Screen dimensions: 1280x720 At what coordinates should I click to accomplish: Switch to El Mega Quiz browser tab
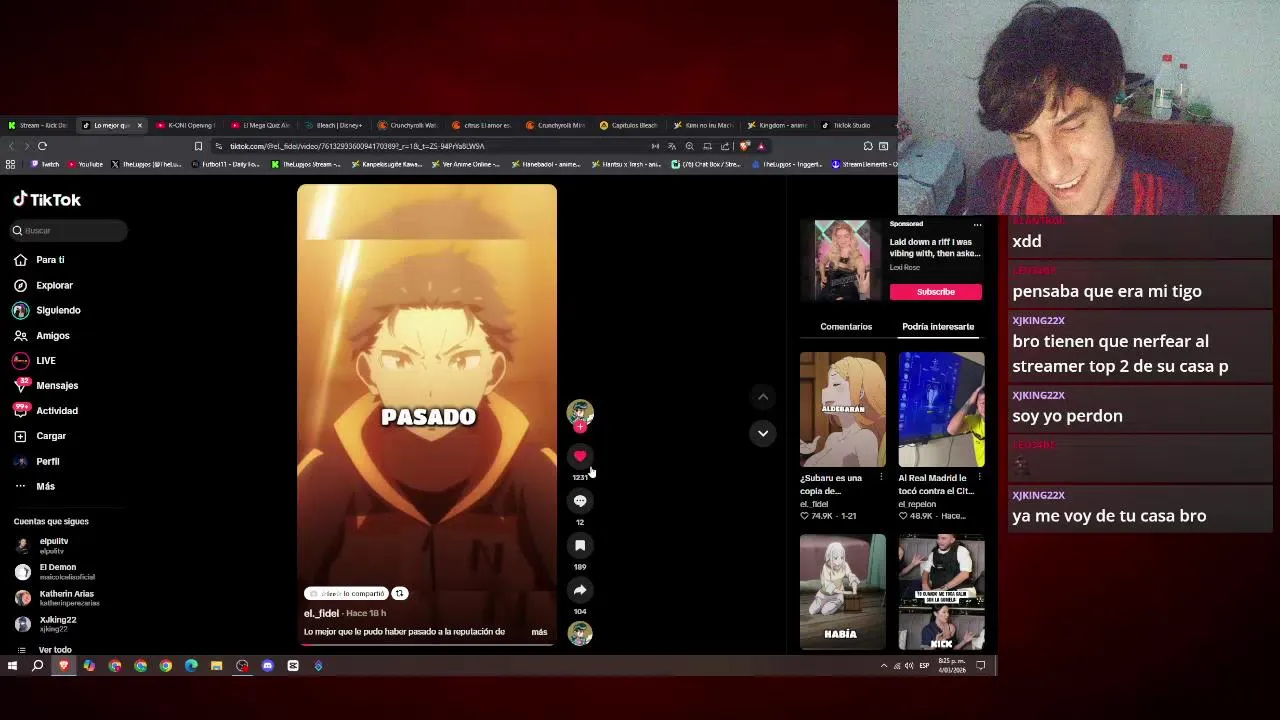260,126
